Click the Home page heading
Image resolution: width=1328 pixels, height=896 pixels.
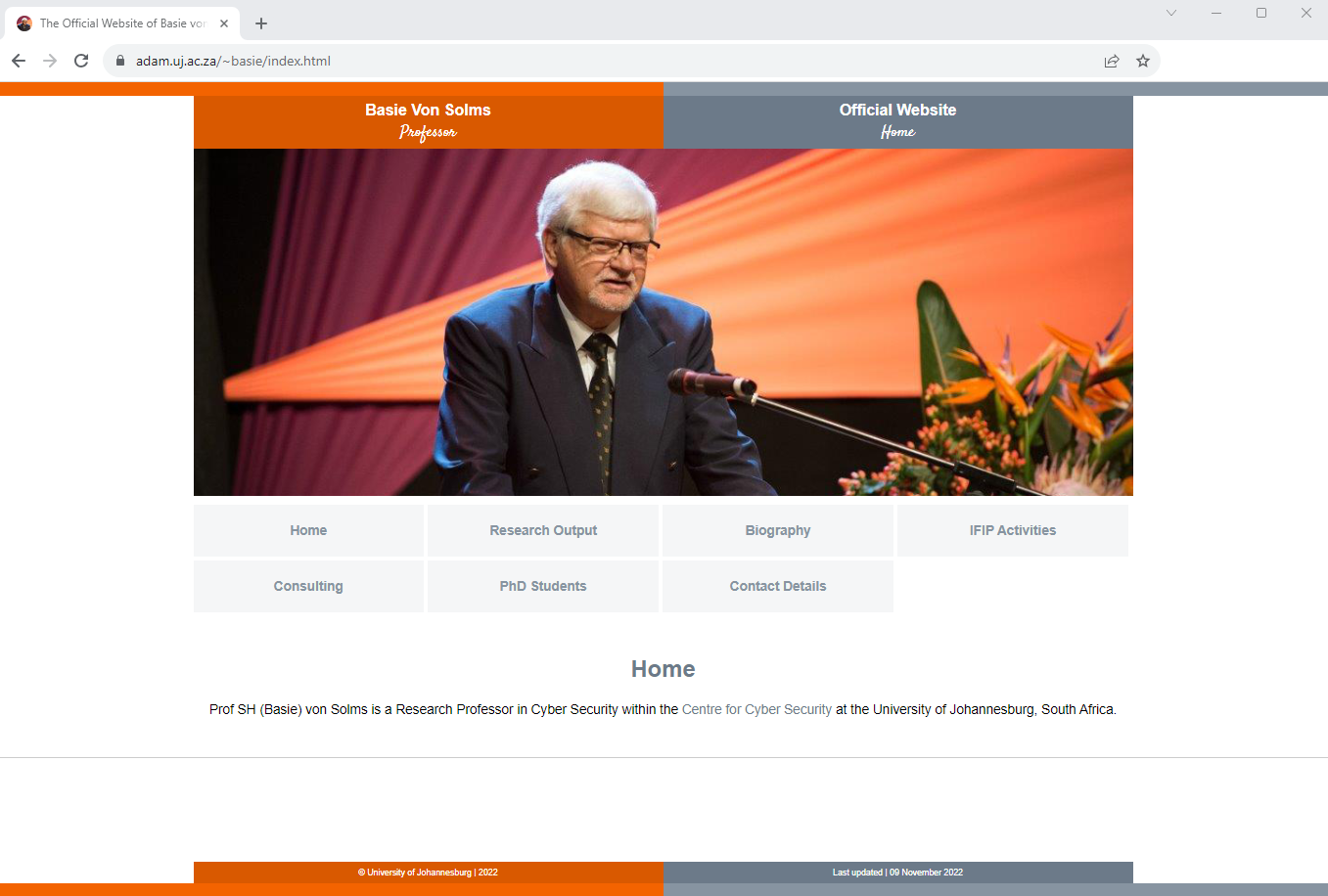(x=664, y=669)
